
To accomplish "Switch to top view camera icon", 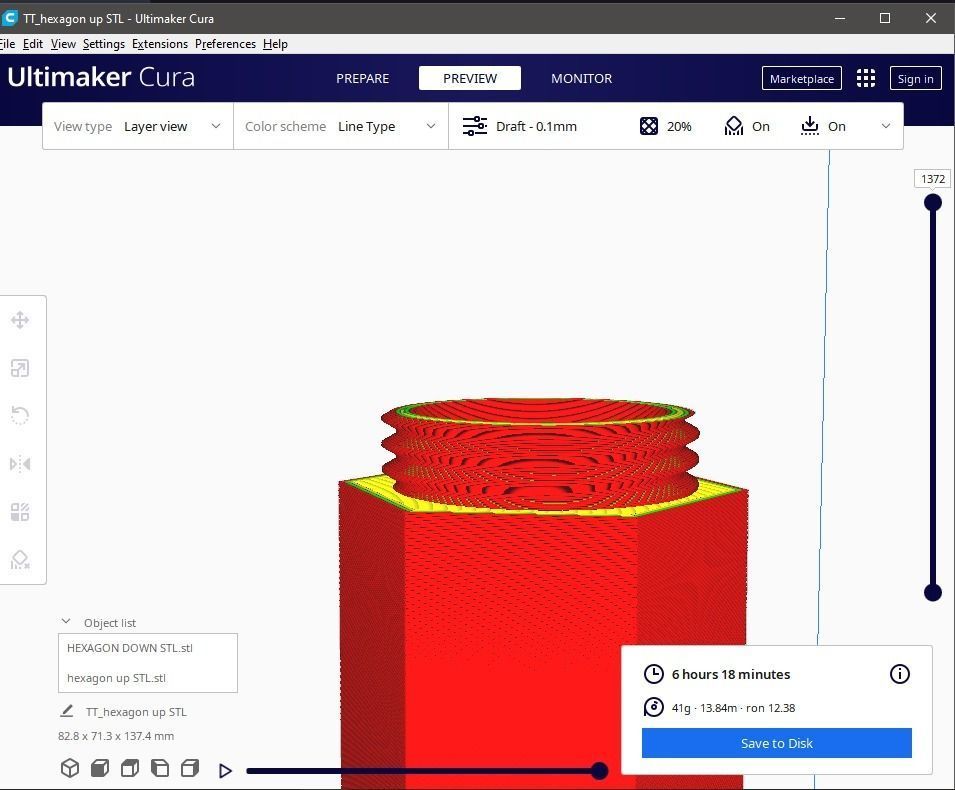I will click(x=130, y=768).
